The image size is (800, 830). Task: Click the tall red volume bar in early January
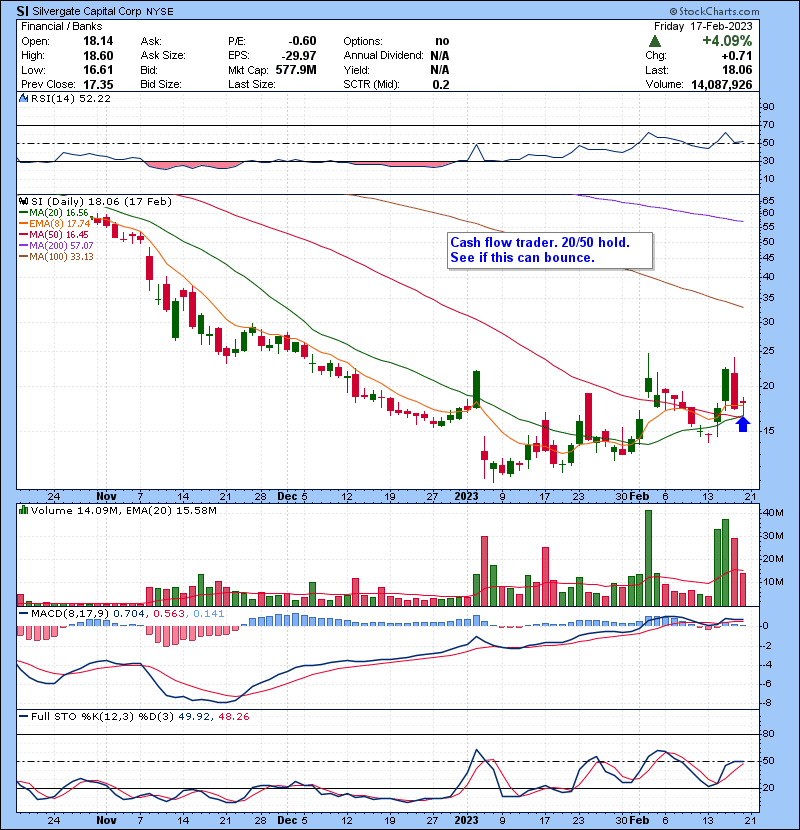484,571
